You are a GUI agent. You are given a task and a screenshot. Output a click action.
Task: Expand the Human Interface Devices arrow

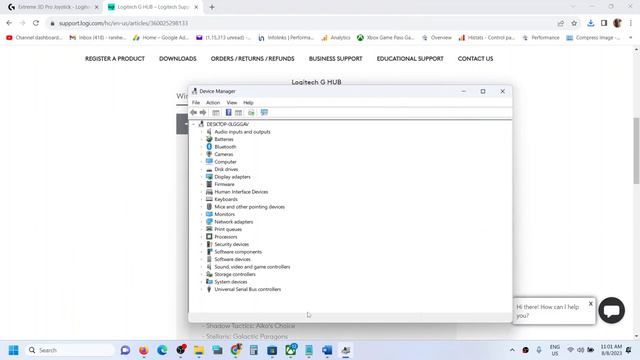(x=201, y=192)
